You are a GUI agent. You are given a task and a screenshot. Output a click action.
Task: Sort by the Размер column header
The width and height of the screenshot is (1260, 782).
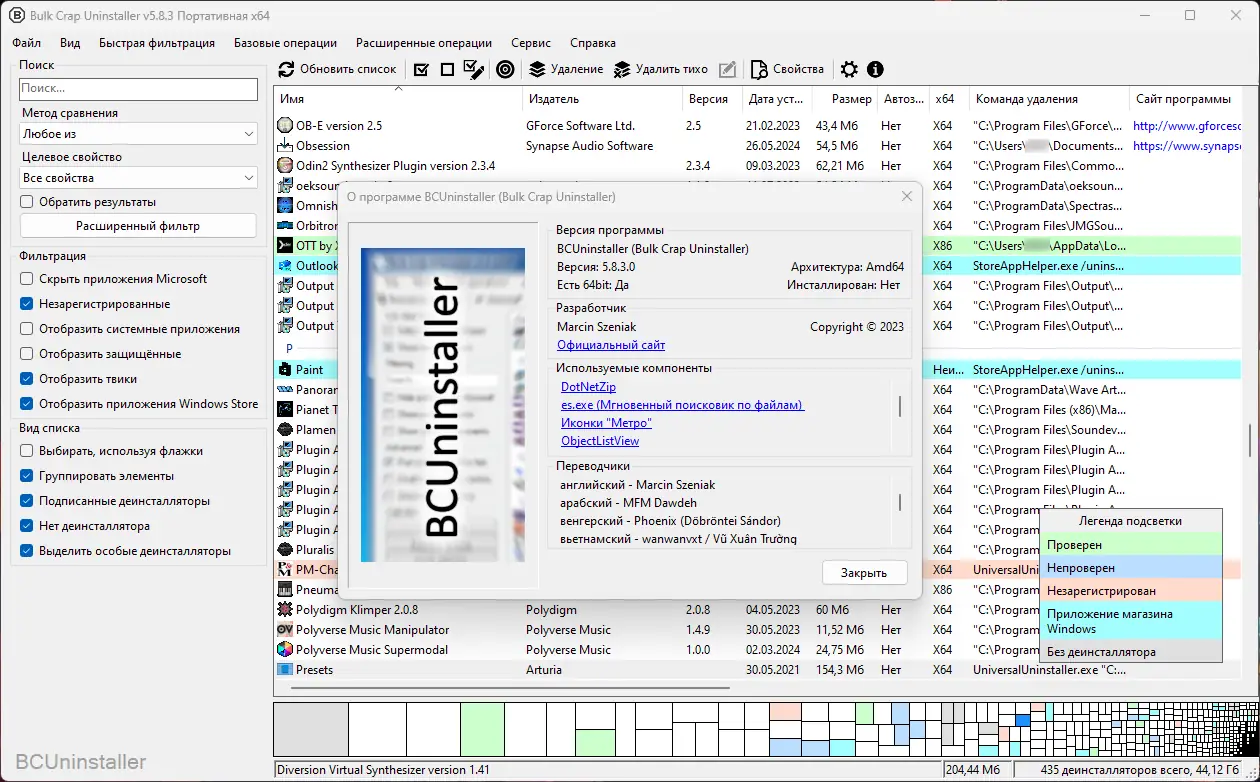(x=842, y=99)
